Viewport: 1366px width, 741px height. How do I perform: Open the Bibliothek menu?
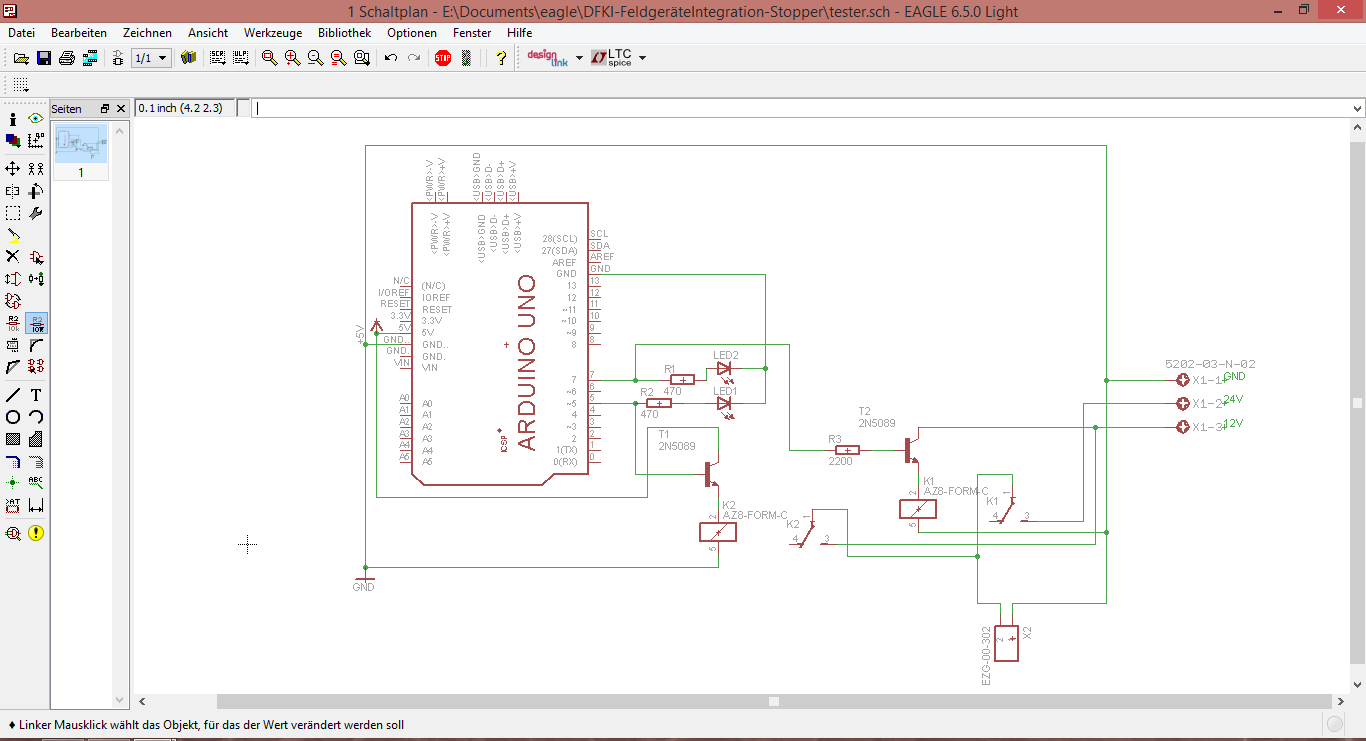(x=344, y=33)
